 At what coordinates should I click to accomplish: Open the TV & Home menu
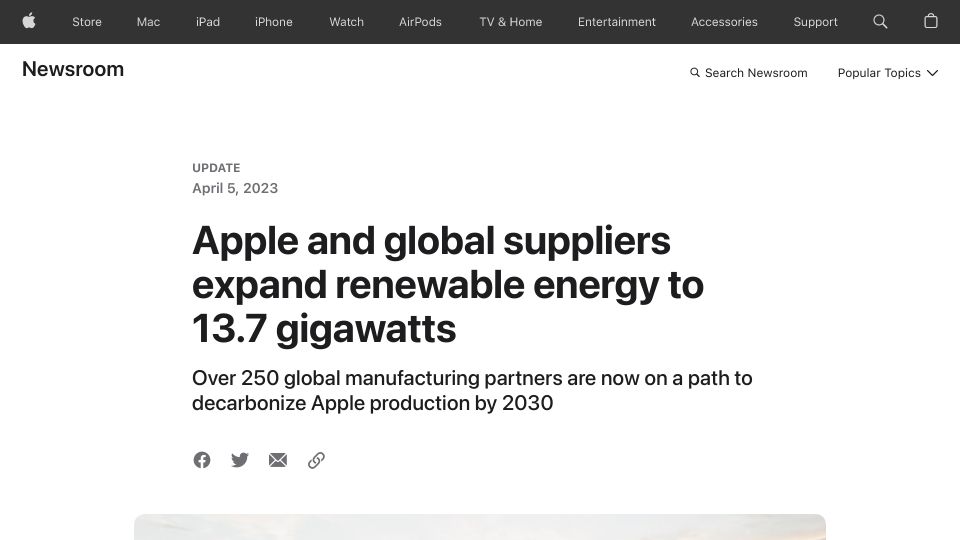511,22
